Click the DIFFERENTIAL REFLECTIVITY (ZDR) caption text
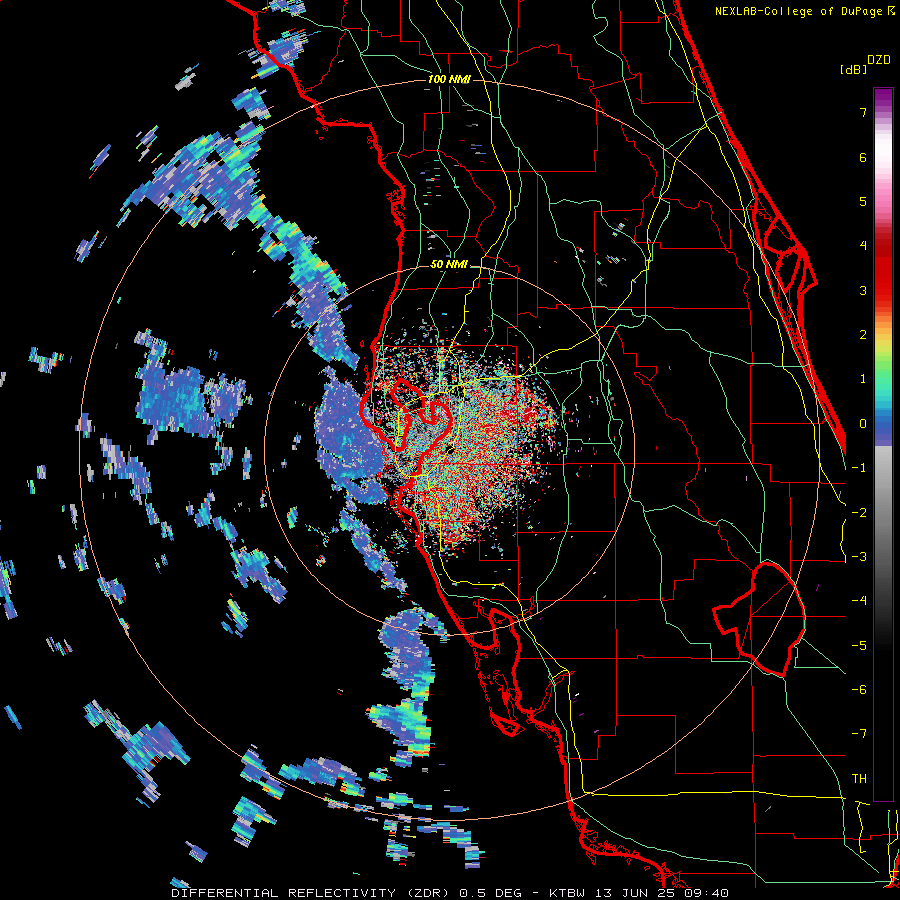The width and height of the screenshot is (900, 900). click(313, 893)
